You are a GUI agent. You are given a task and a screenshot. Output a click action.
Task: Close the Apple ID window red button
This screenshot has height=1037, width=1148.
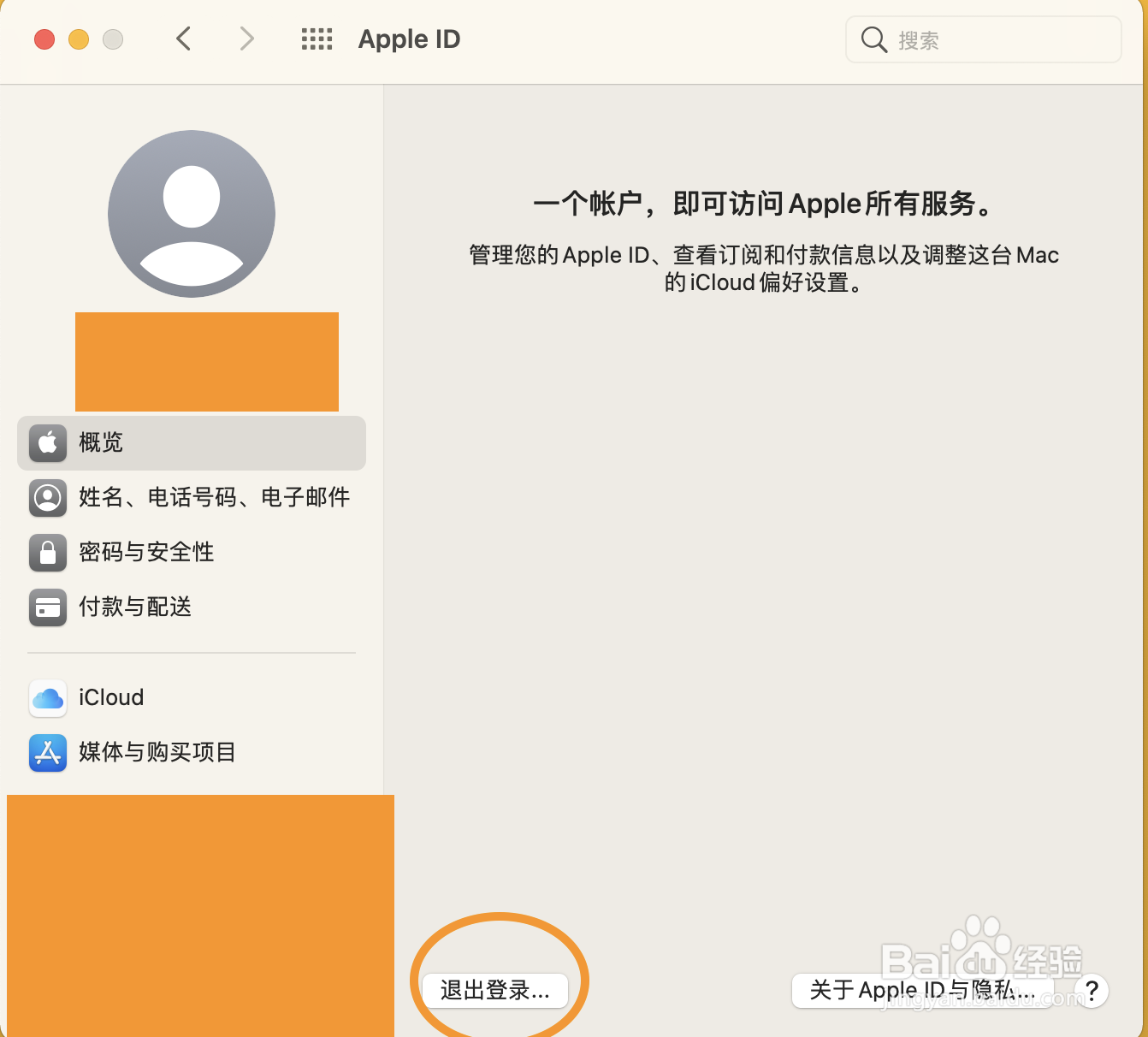tap(44, 39)
